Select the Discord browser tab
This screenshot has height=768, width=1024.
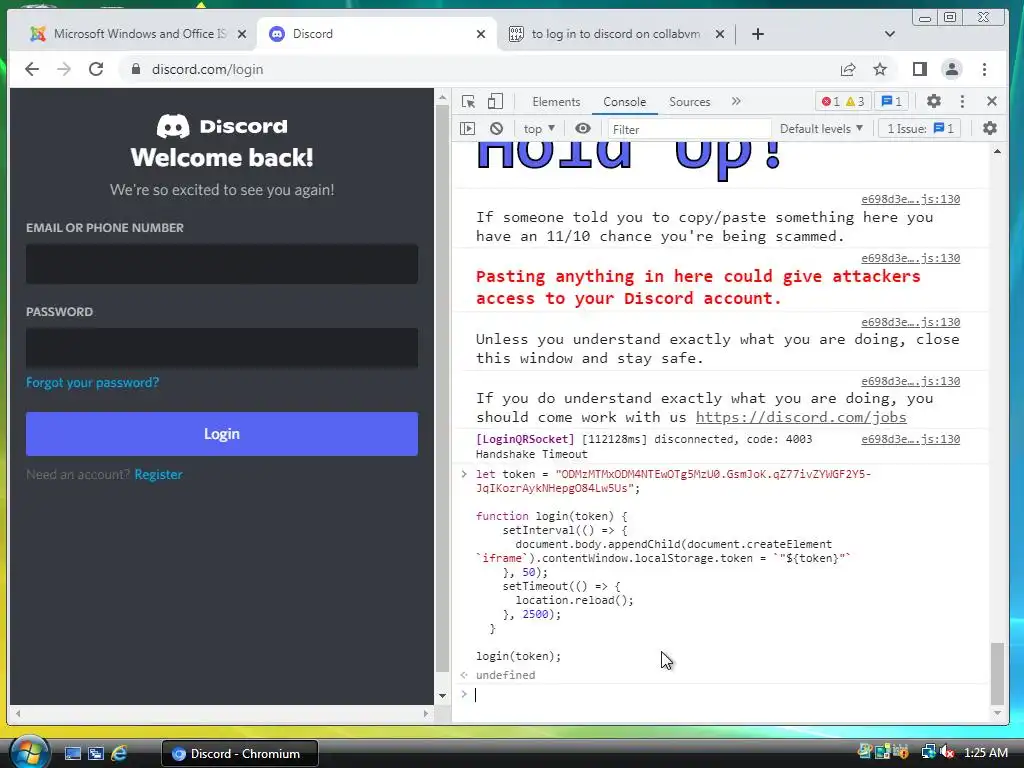pos(376,34)
